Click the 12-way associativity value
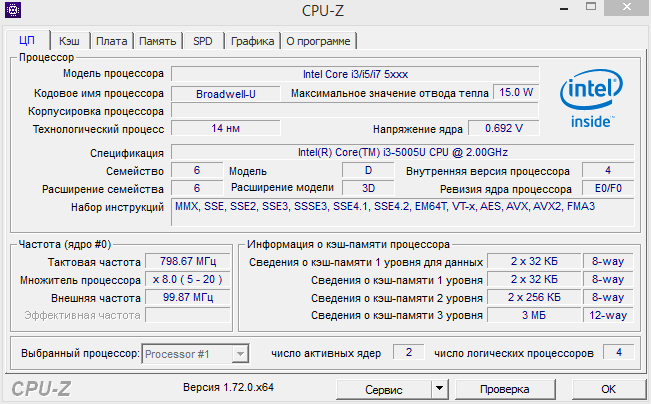 [608, 315]
